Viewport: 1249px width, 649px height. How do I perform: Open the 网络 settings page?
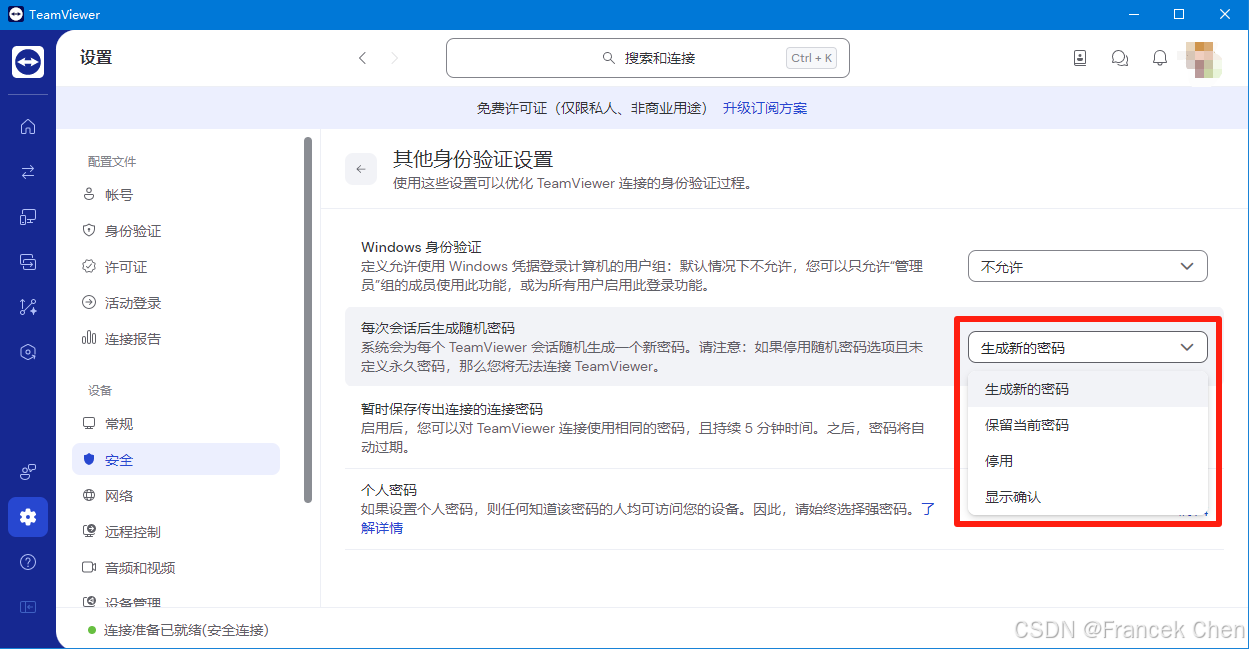click(x=176, y=496)
